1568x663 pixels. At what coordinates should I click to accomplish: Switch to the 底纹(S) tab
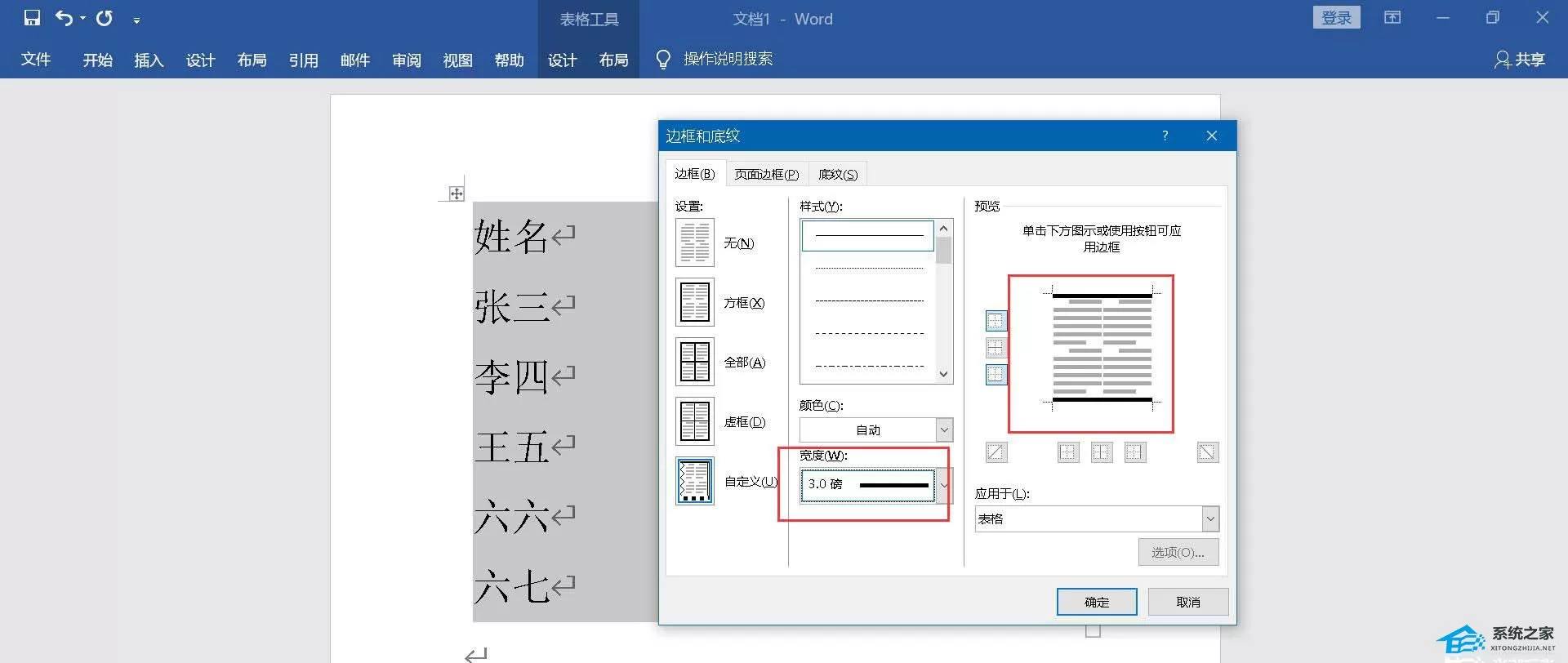click(838, 174)
